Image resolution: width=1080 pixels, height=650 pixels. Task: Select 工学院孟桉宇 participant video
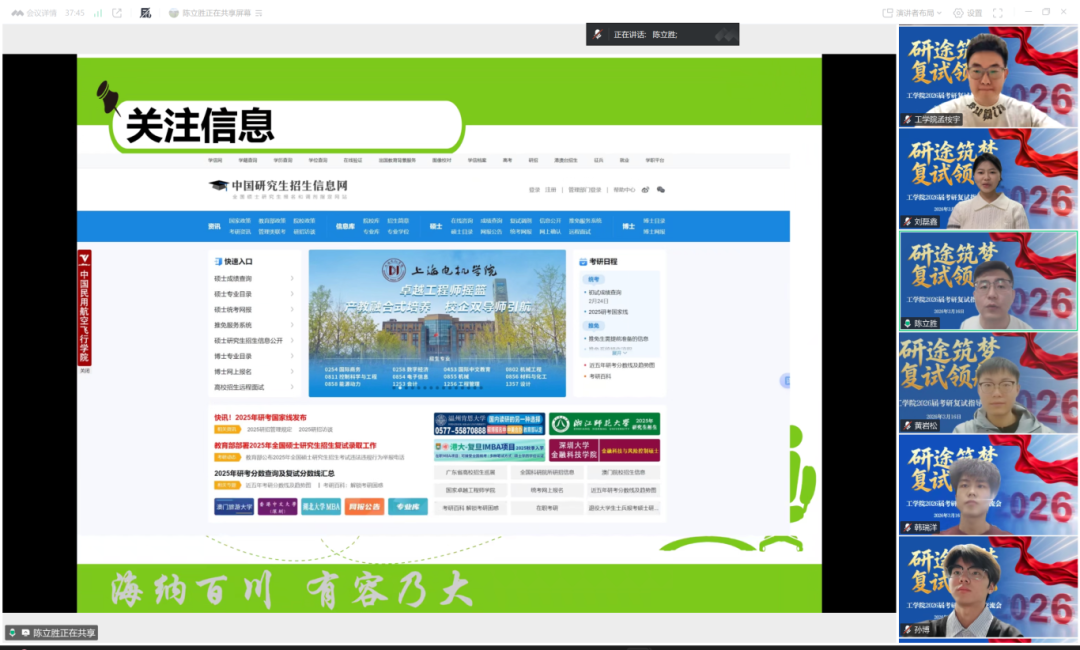coord(988,76)
